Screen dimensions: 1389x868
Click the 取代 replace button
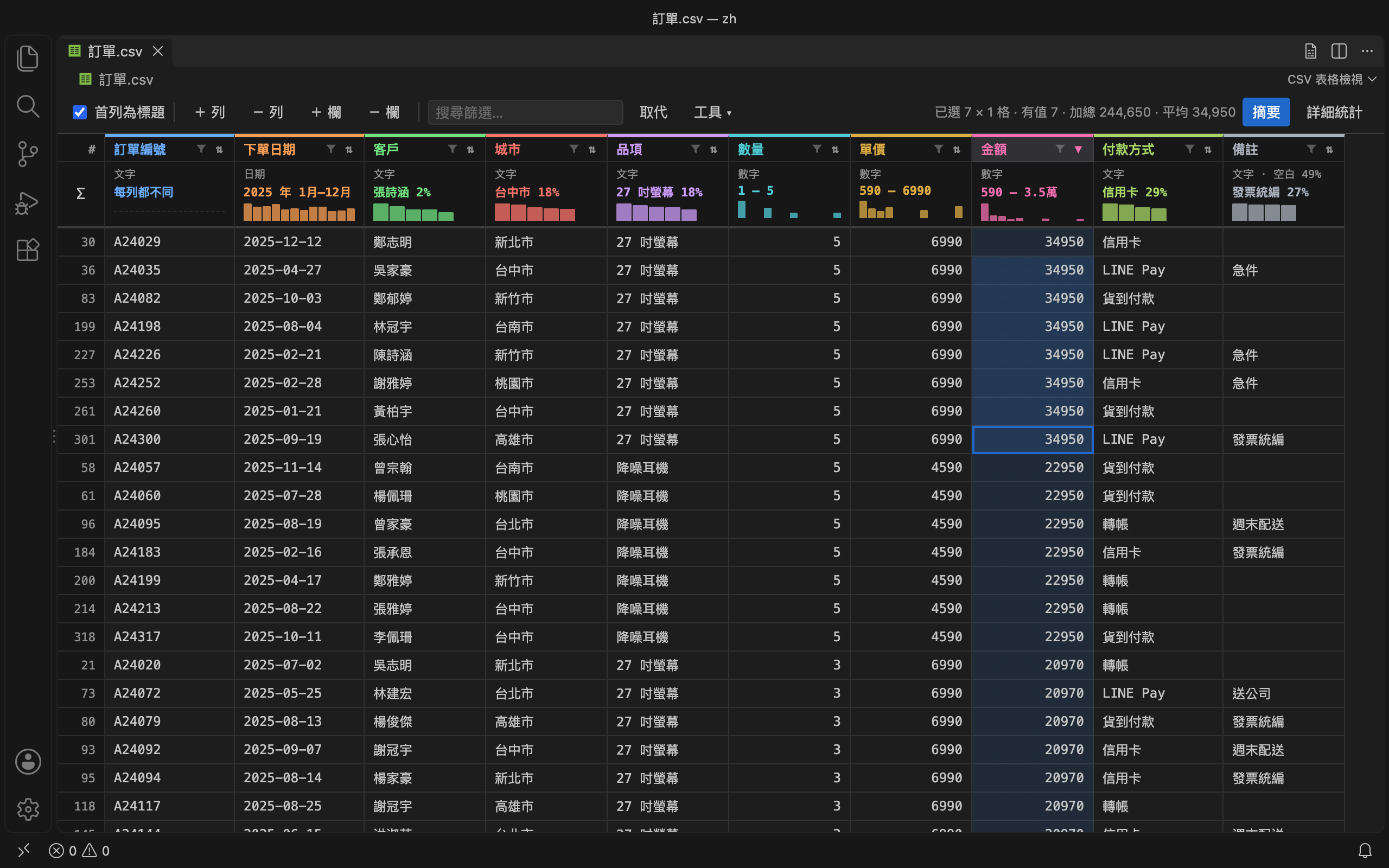[653, 112]
